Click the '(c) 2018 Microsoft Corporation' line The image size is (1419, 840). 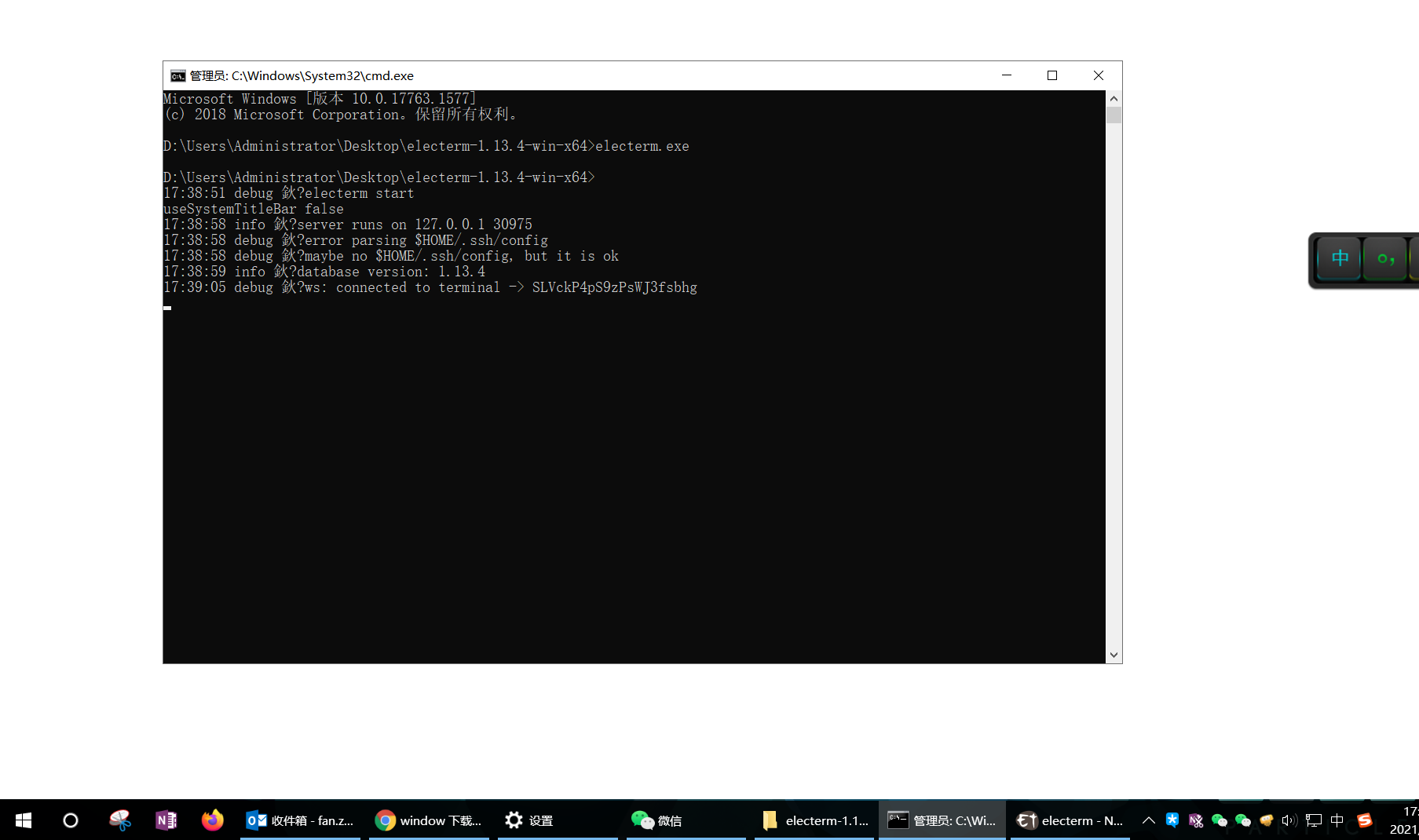click(340, 115)
